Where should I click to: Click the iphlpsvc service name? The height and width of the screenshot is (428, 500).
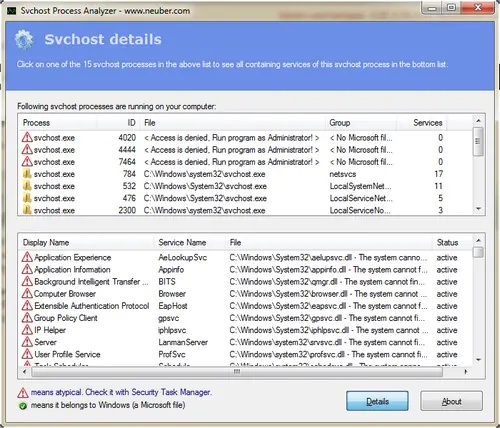pyautogui.click(x=172, y=330)
